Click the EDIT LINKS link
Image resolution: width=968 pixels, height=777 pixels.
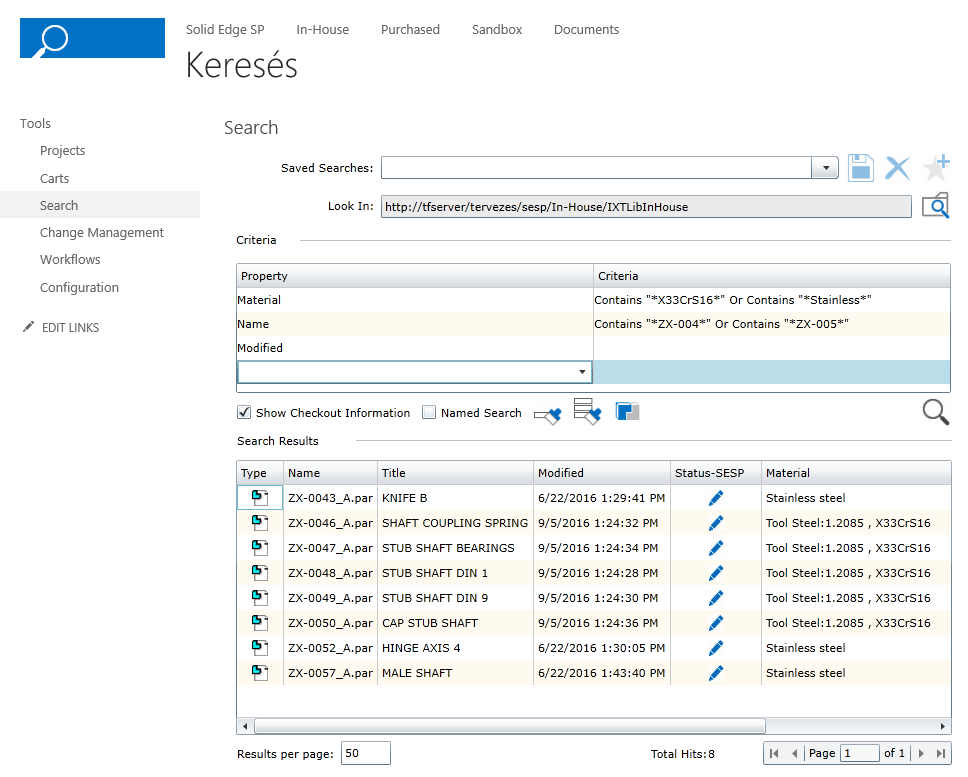pyautogui.click(x=70, y=328)
